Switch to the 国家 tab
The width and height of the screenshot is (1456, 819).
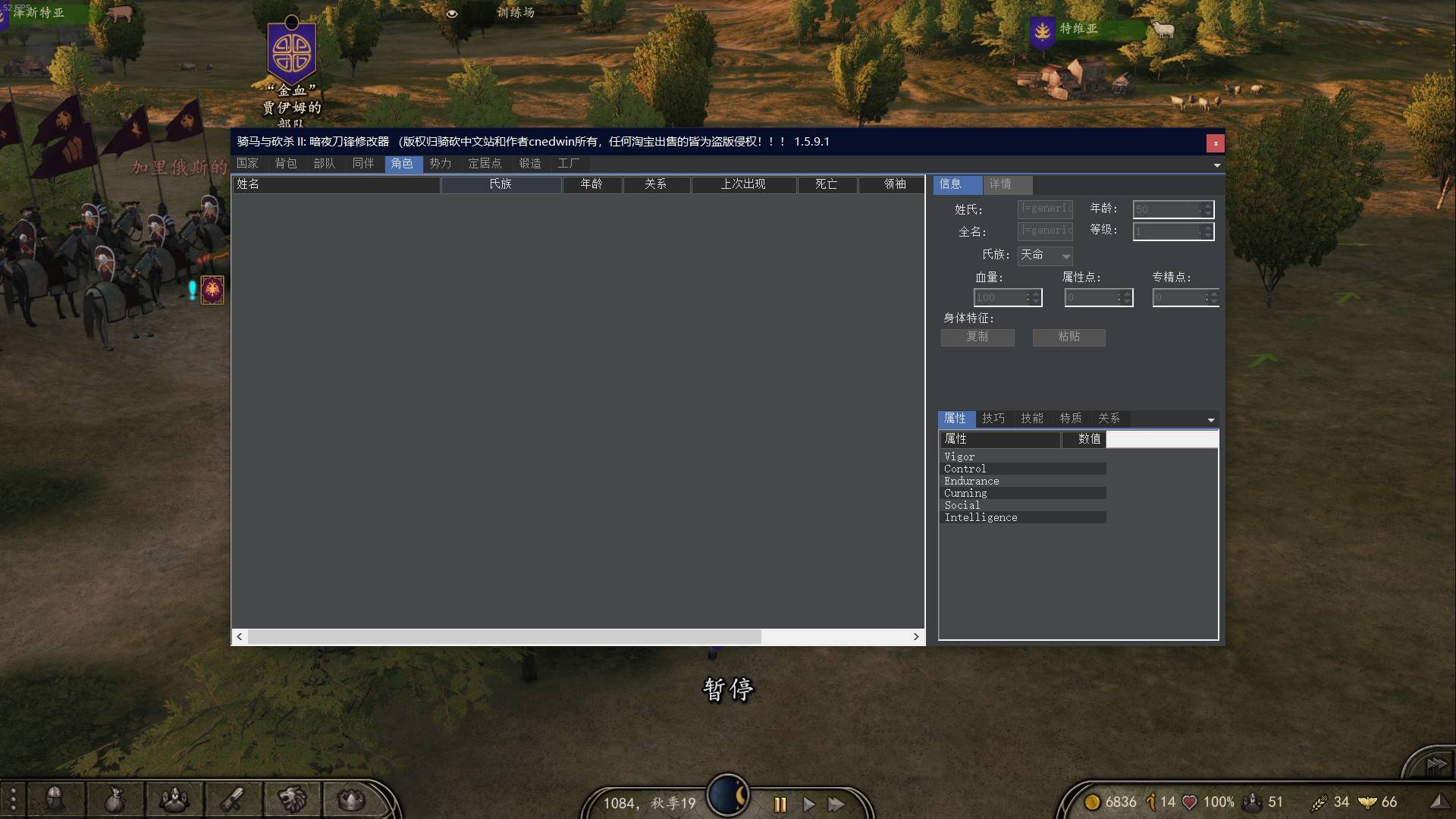pos(247,164)
